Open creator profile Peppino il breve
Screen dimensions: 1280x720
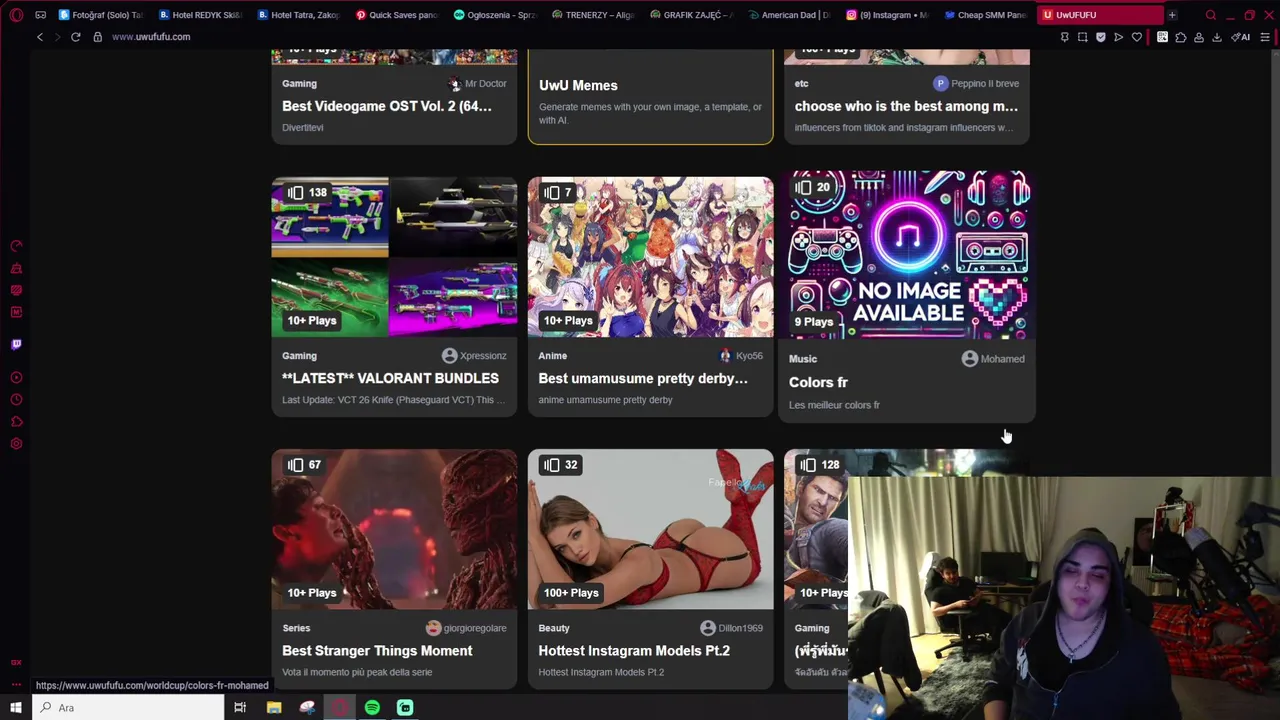pos(976,84)
